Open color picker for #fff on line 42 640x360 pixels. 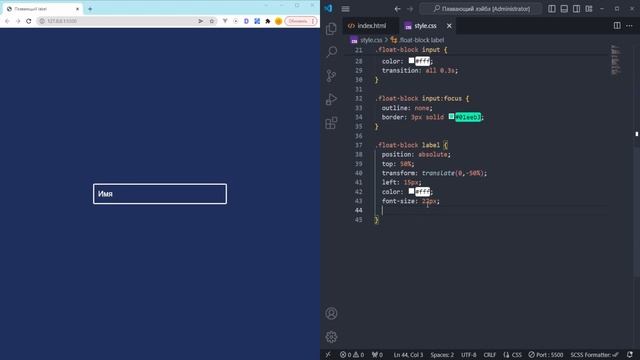(411, 191)
